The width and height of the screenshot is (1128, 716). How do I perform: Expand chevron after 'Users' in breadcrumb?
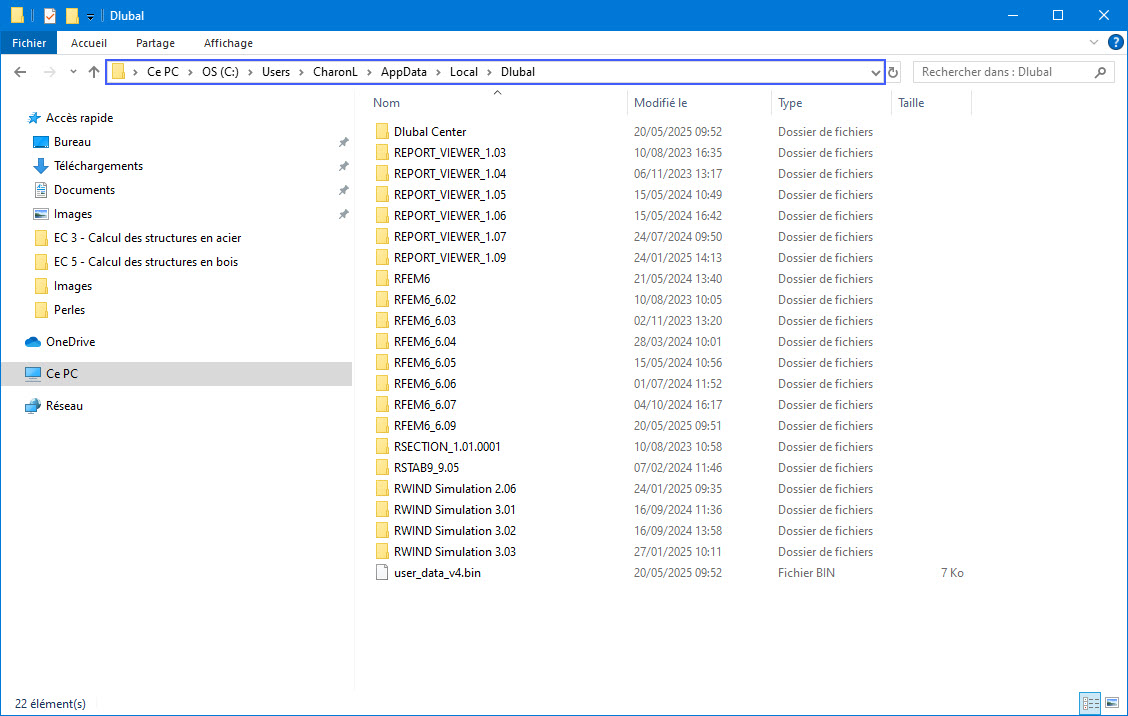pyautogui.click(x=301, y=72)
